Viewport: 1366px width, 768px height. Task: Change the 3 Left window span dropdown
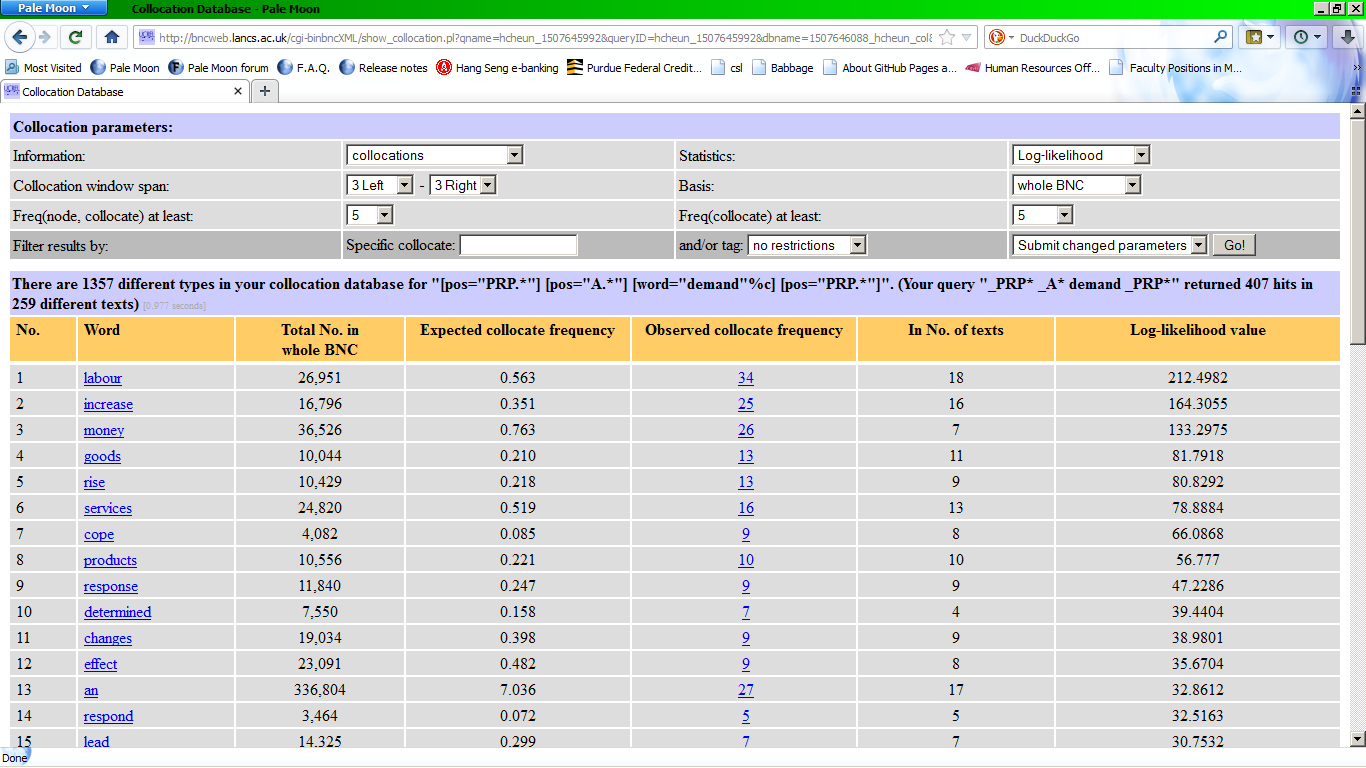[x=380, y=185]
